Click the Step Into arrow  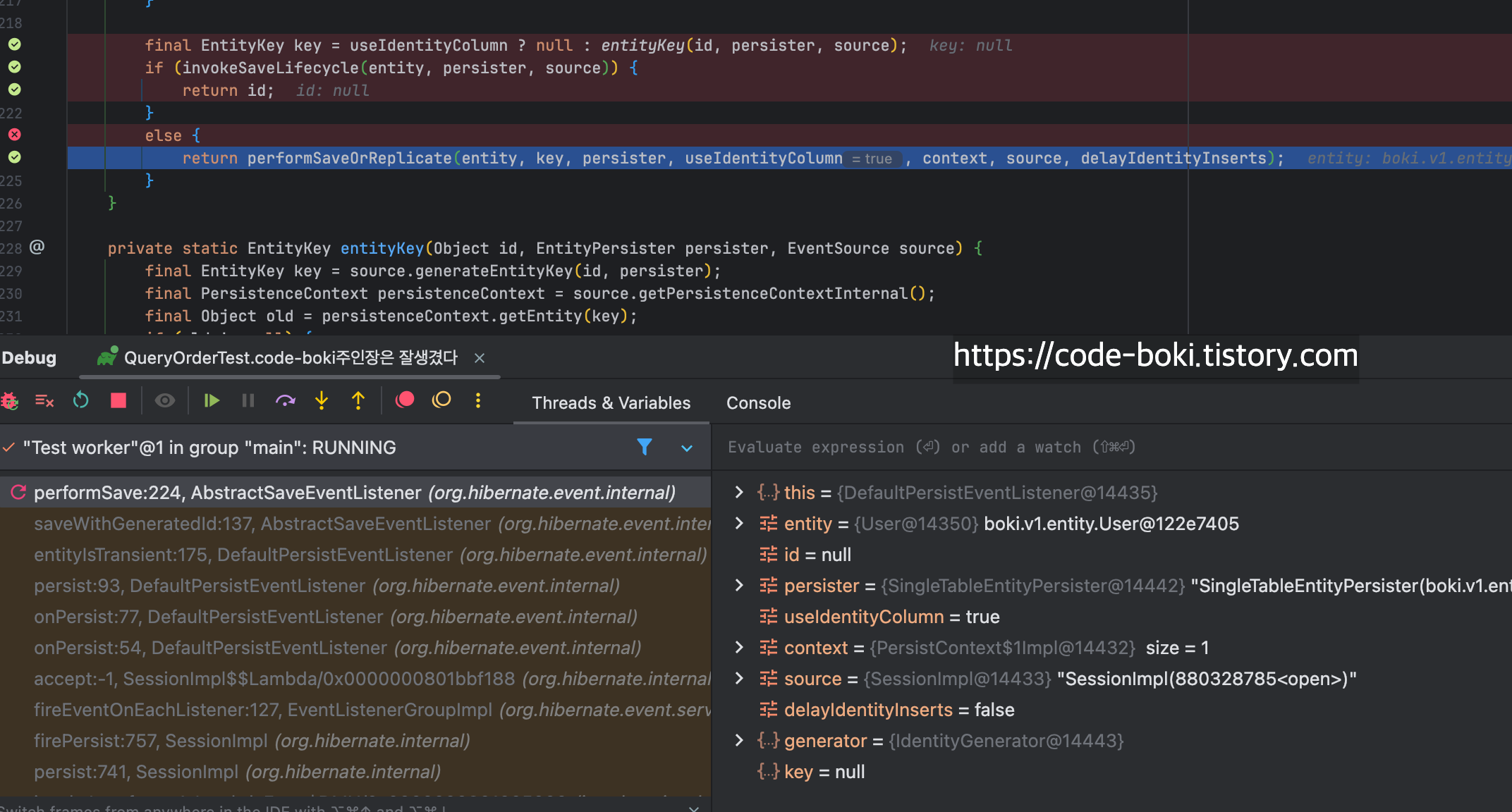pos(322,401)
